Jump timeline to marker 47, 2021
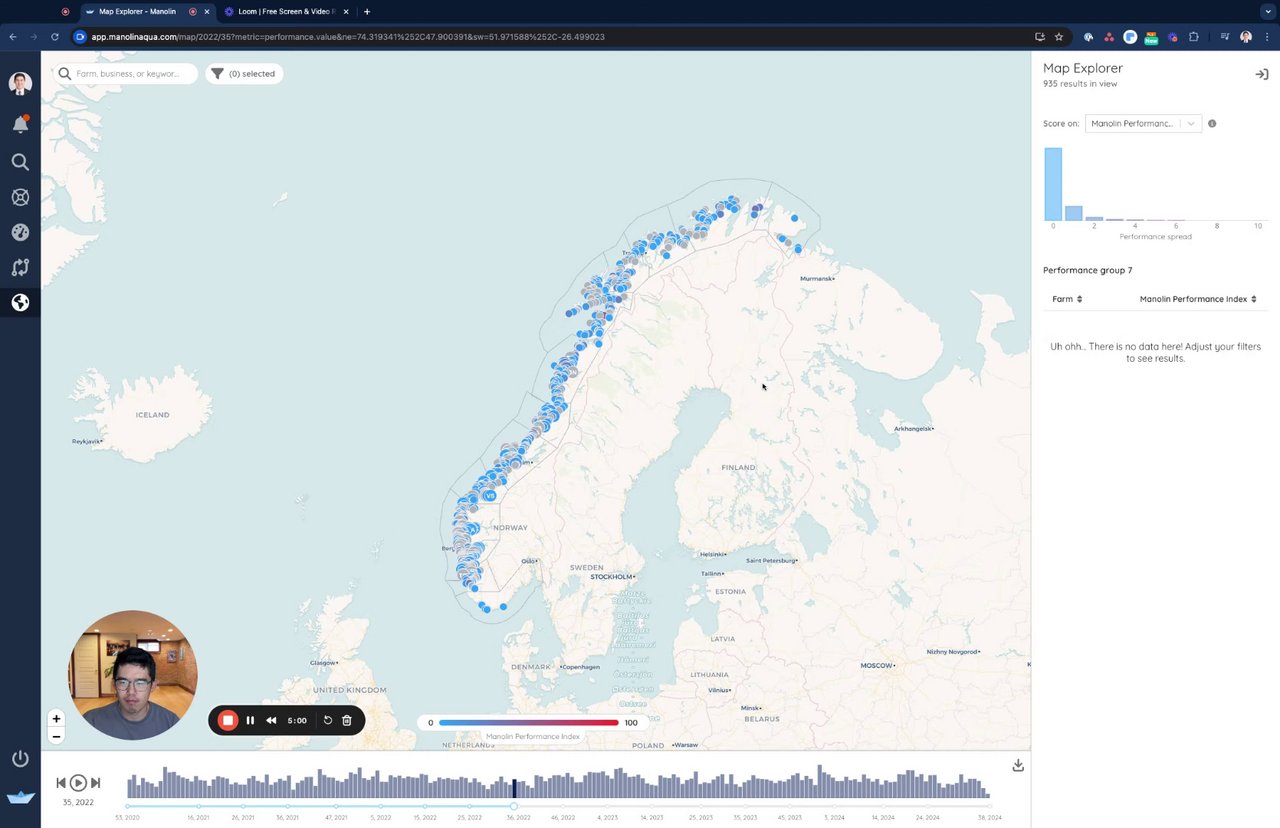This screenshot has height=828, width=1280. pos(334,806)
